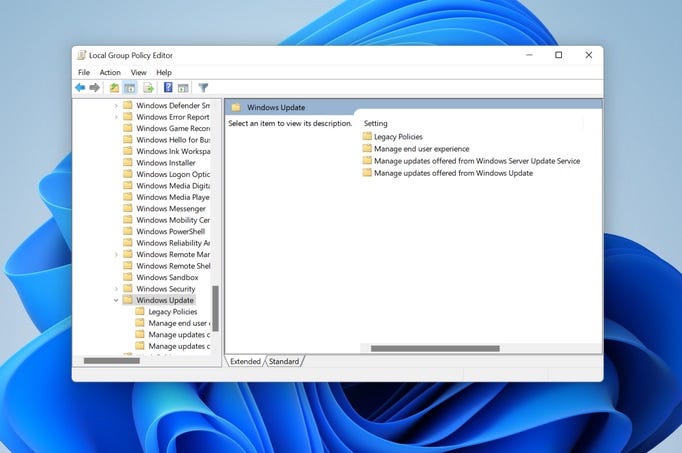Switch to the Extended tab
Image resolution: width=682 pixels, height=453 pixels.
pyautogui.click(x=245, y=361)
